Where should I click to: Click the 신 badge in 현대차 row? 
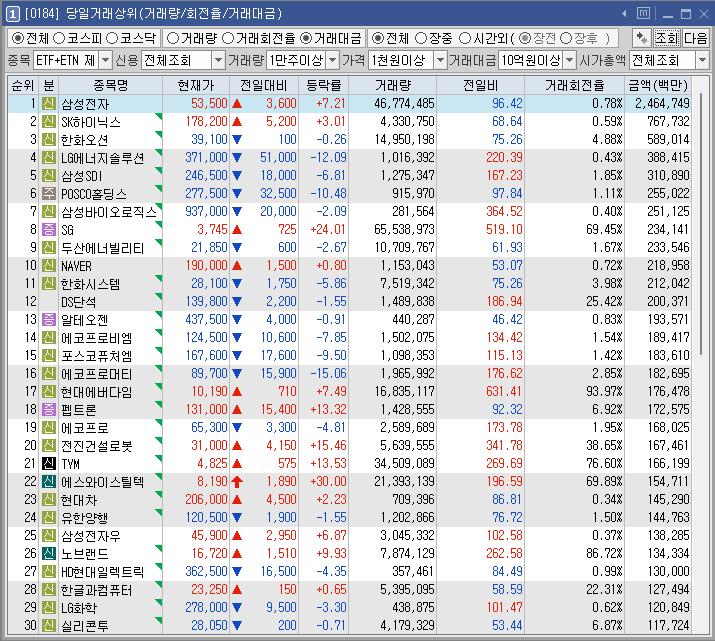click(x=49, y=499)
